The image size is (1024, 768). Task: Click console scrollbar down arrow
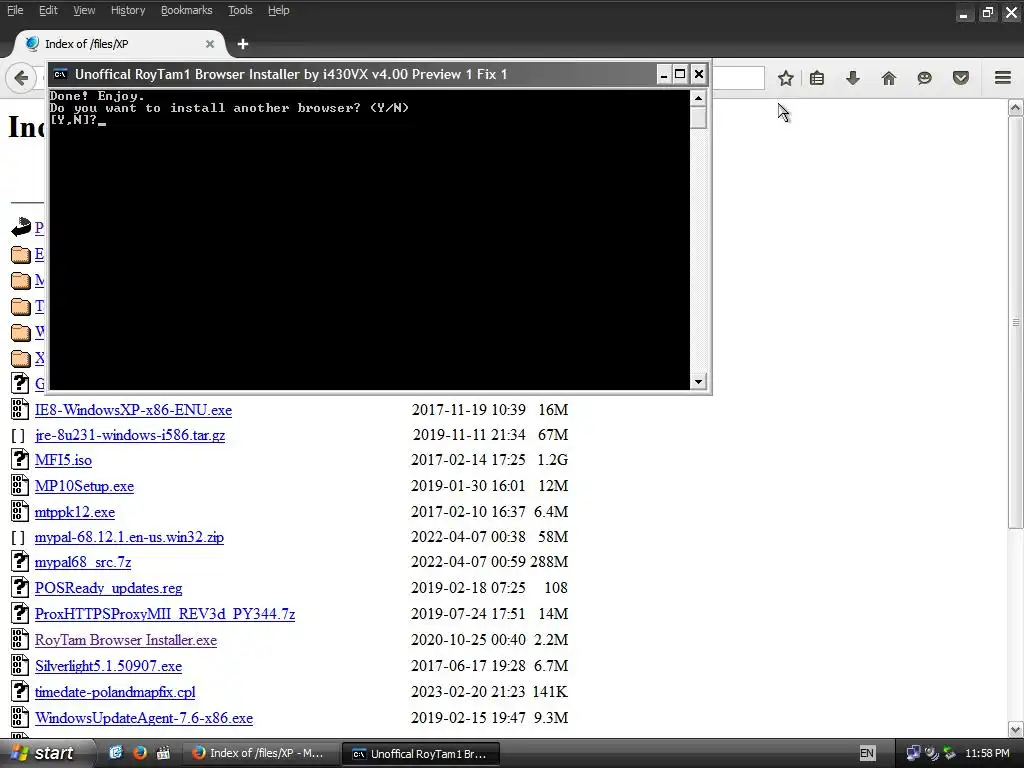coord(699,382)
